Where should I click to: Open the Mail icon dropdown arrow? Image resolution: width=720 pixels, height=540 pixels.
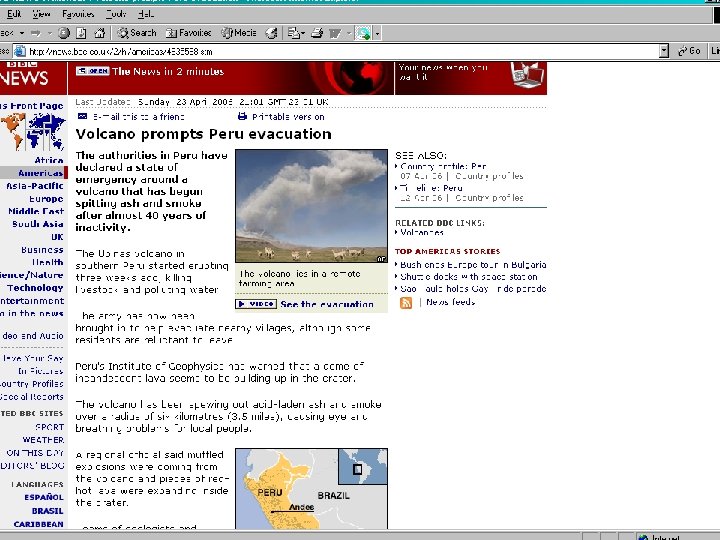click(x=303, y=33)
